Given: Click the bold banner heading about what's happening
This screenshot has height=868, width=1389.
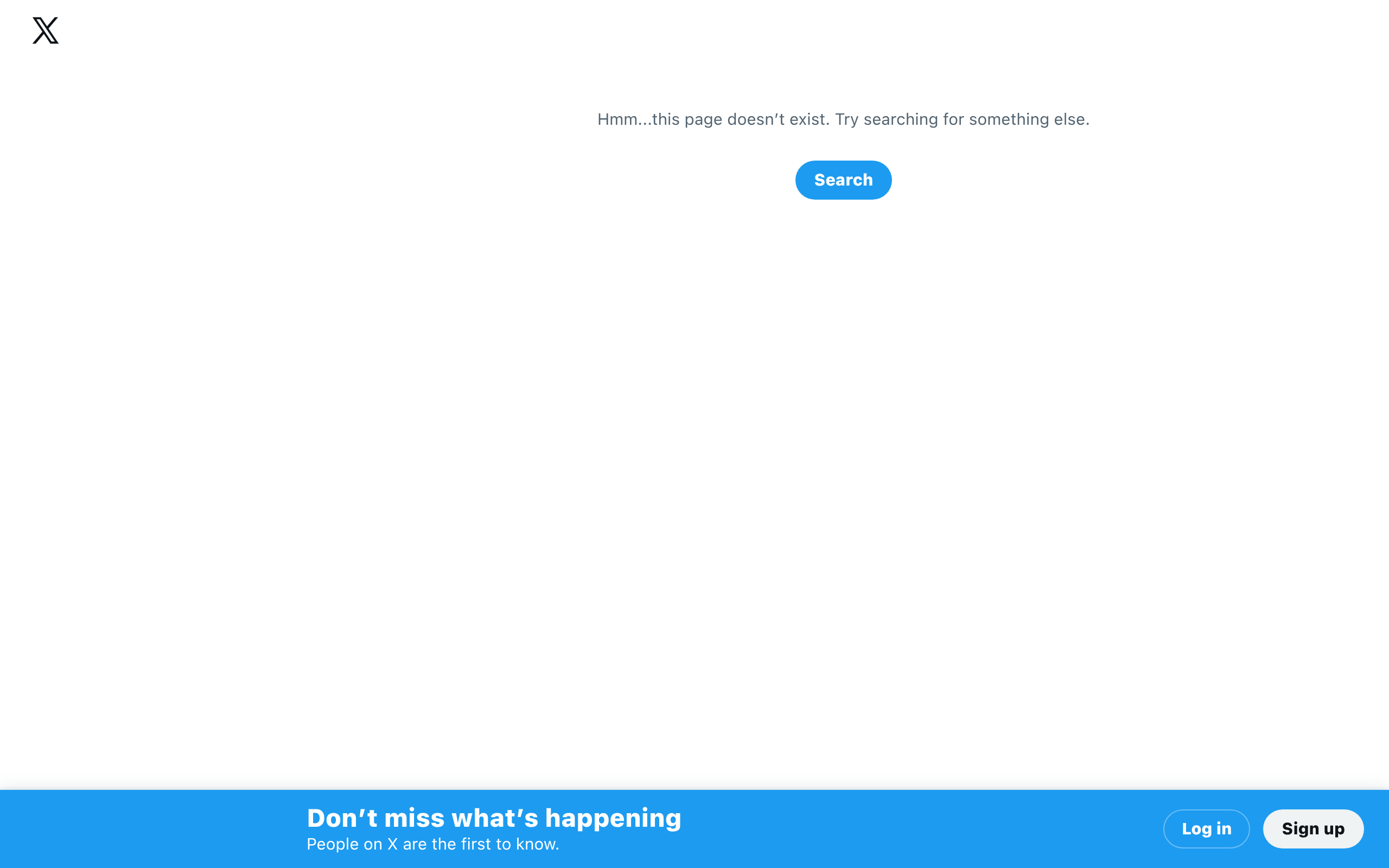Looking at the screenshot, I should [494, 818].
